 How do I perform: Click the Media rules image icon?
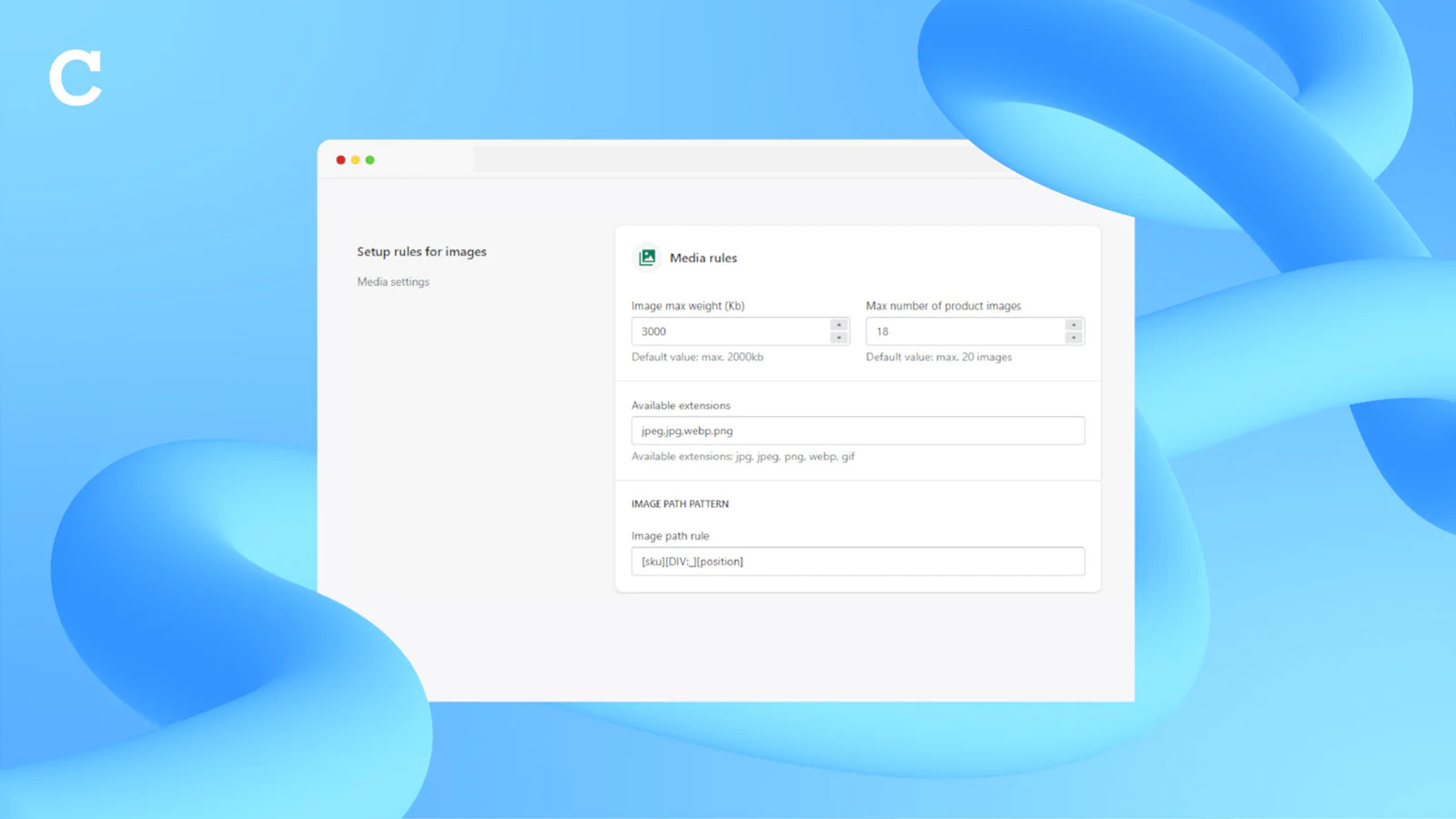coord(647,258)
